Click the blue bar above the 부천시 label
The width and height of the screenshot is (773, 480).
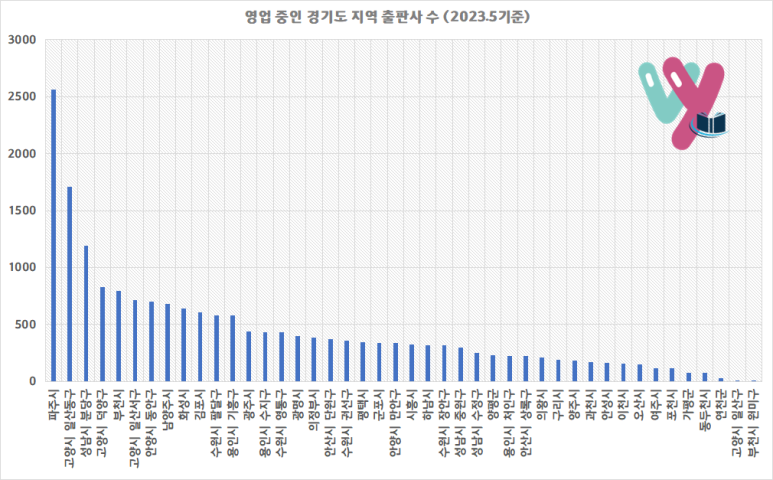[119, 336]
